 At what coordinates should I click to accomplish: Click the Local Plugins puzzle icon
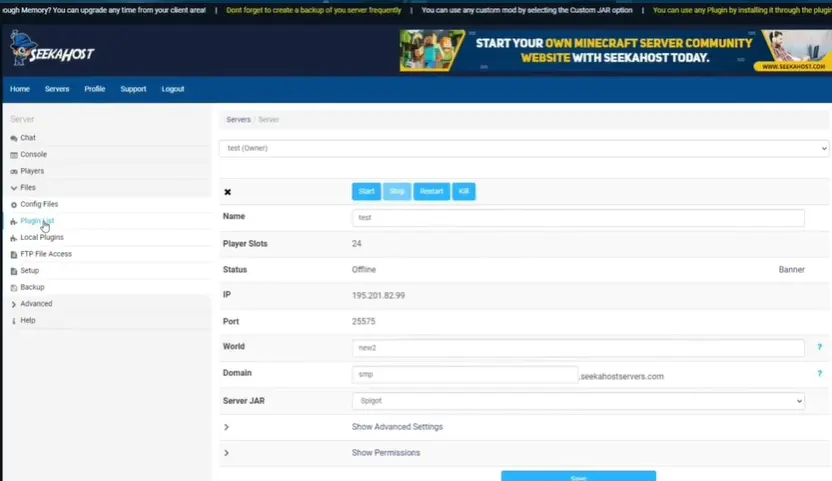point(14,238)
